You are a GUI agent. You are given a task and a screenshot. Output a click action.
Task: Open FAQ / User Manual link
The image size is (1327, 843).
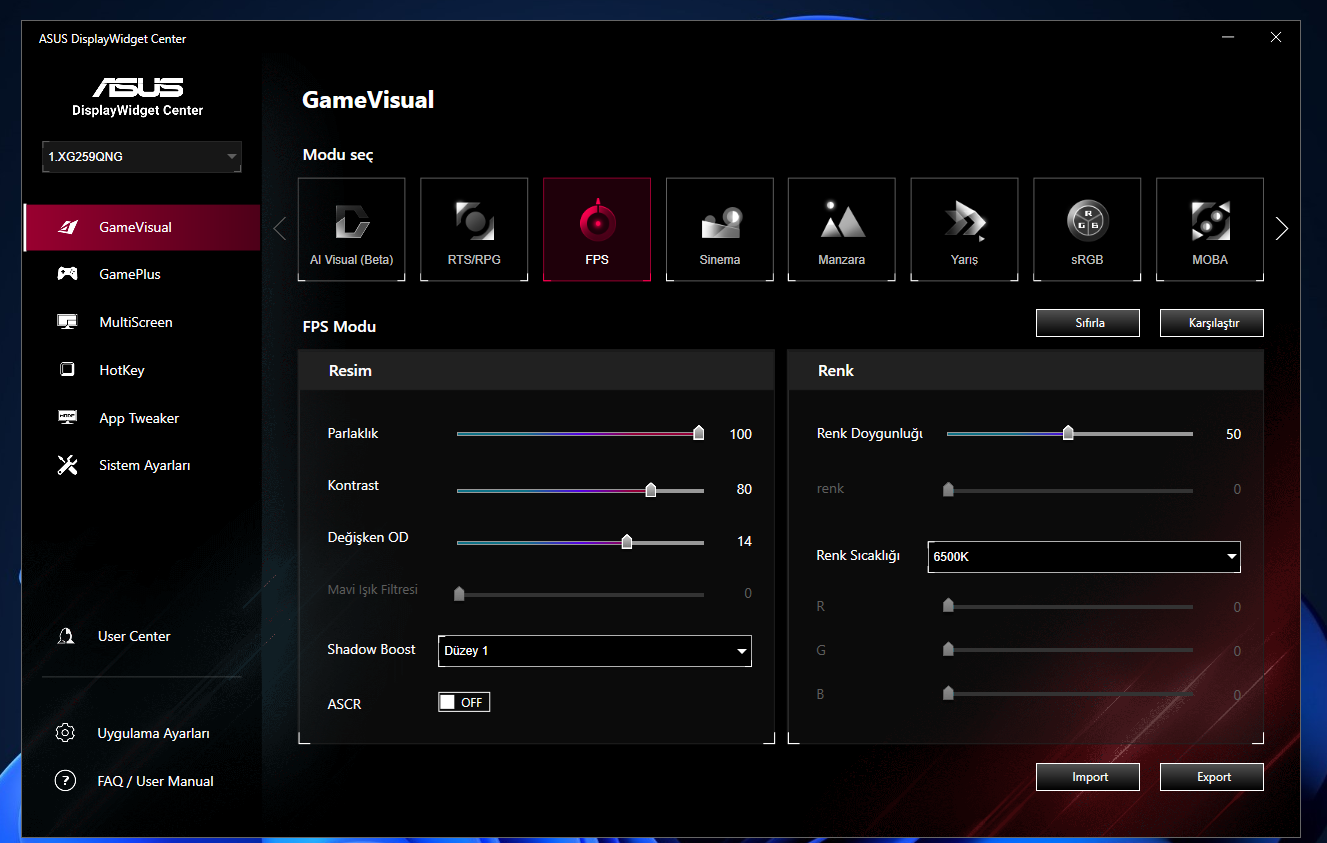156,781
